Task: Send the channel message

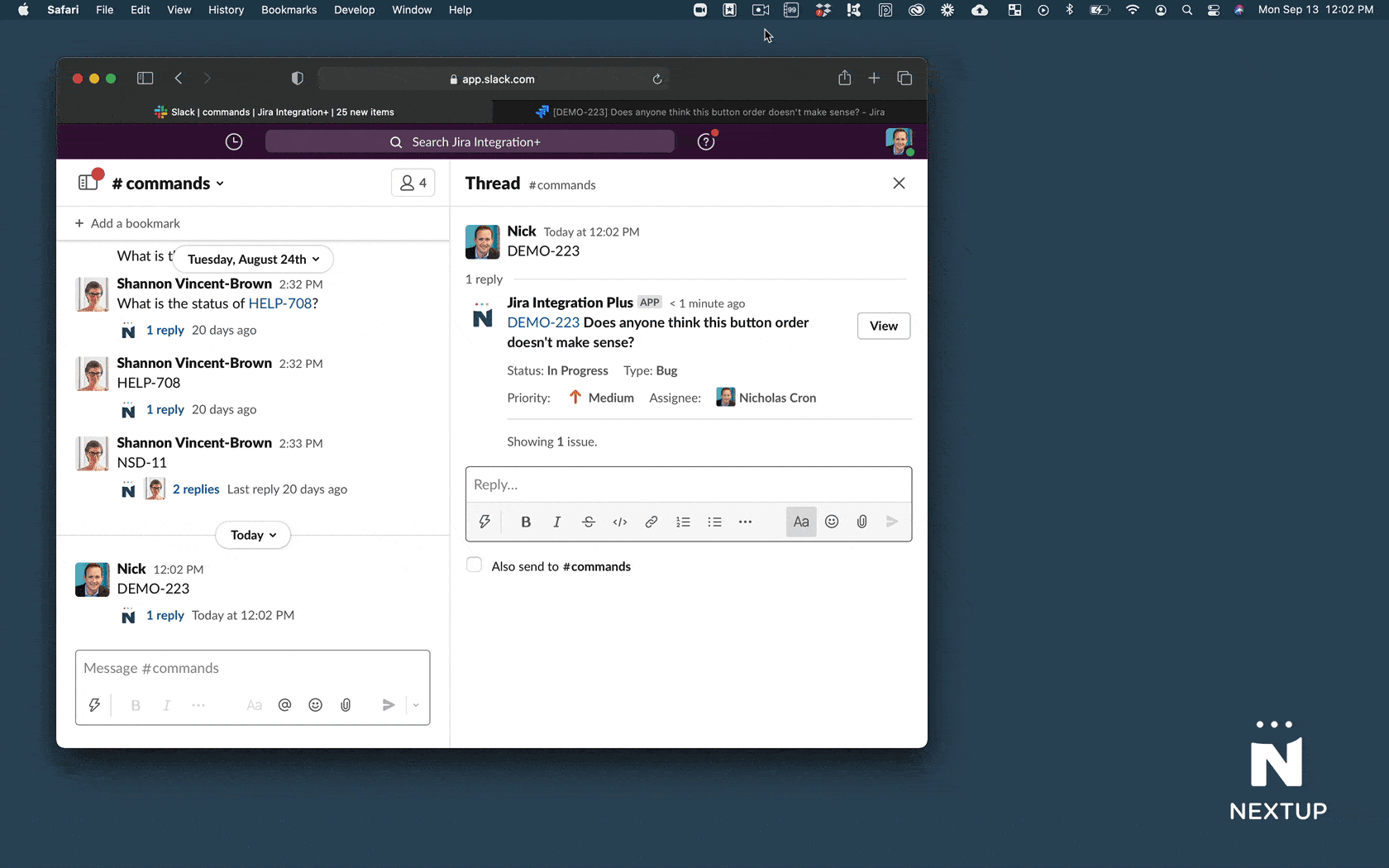Action: 388,705
